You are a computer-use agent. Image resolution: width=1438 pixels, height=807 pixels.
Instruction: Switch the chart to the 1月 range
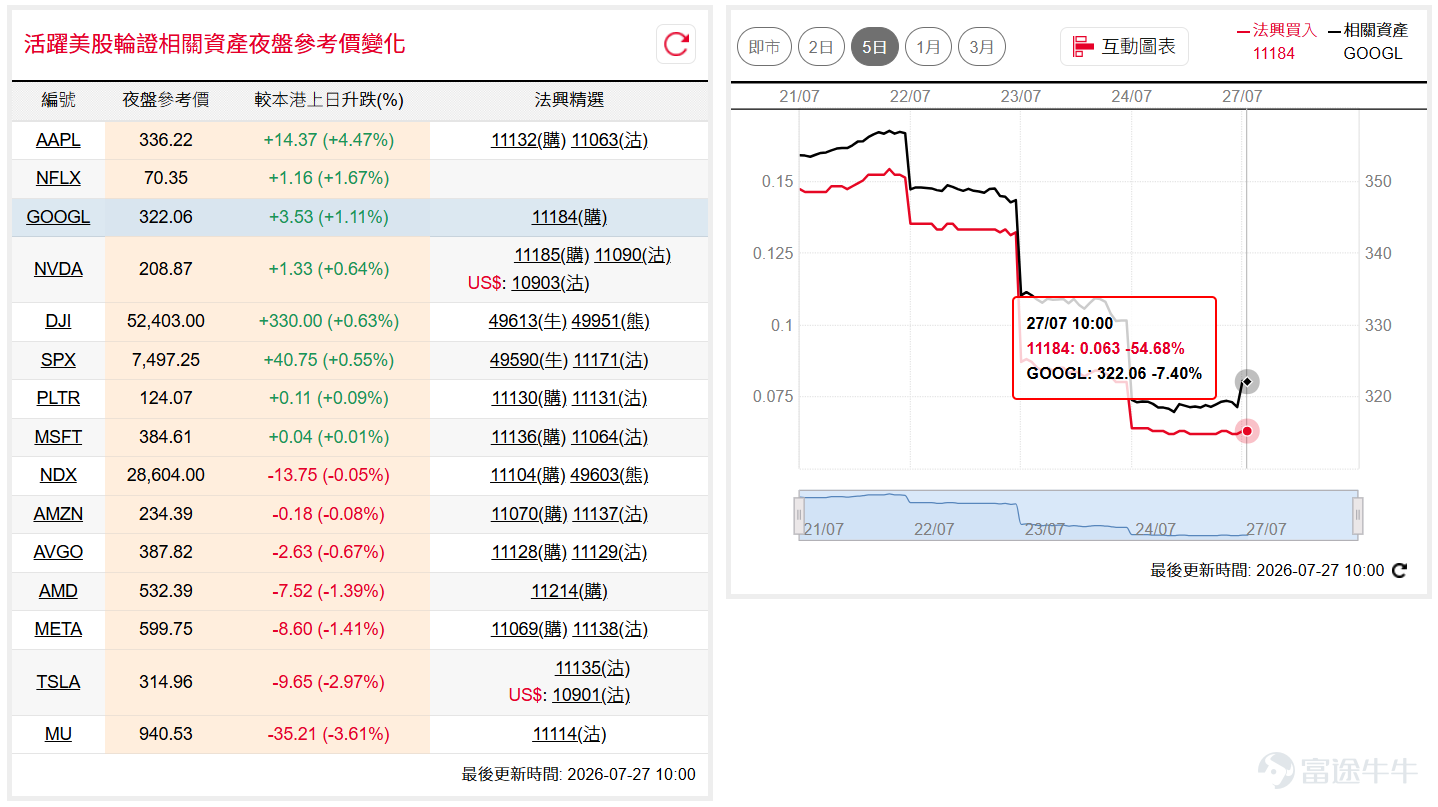point(928,47)
